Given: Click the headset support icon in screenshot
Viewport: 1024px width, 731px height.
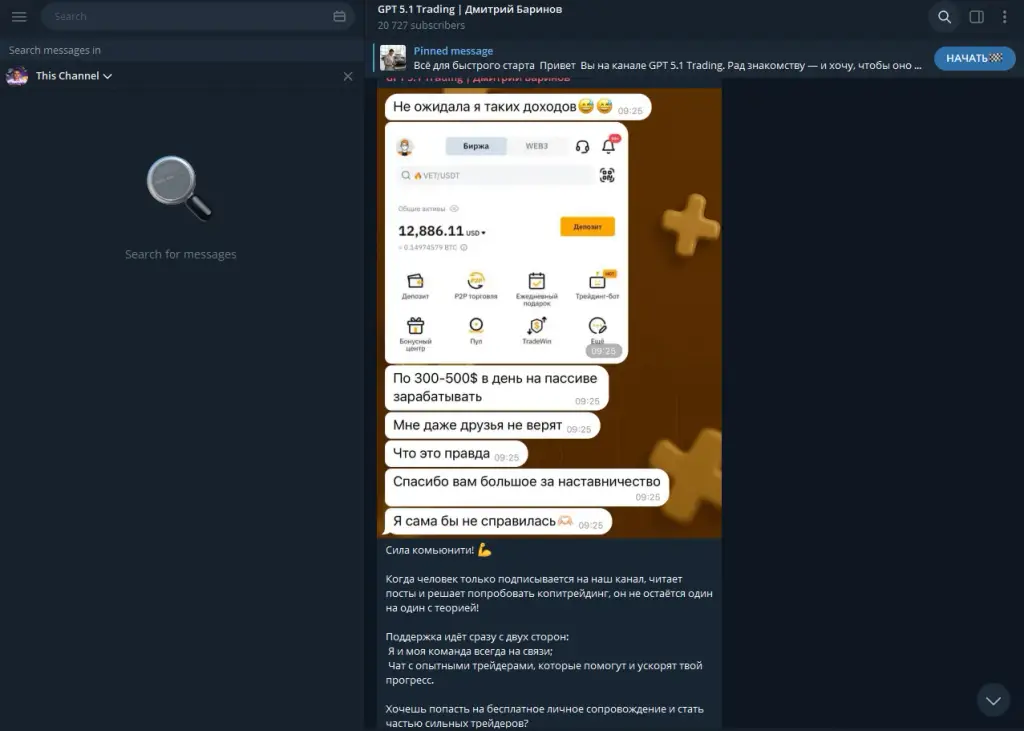Looking at the screenshot, I should pos(583,147).
